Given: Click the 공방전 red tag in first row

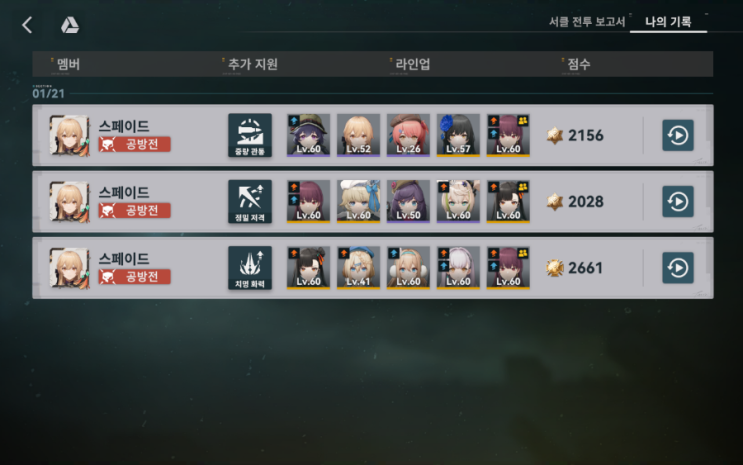Looking at the screenshot, I should 135,144.
